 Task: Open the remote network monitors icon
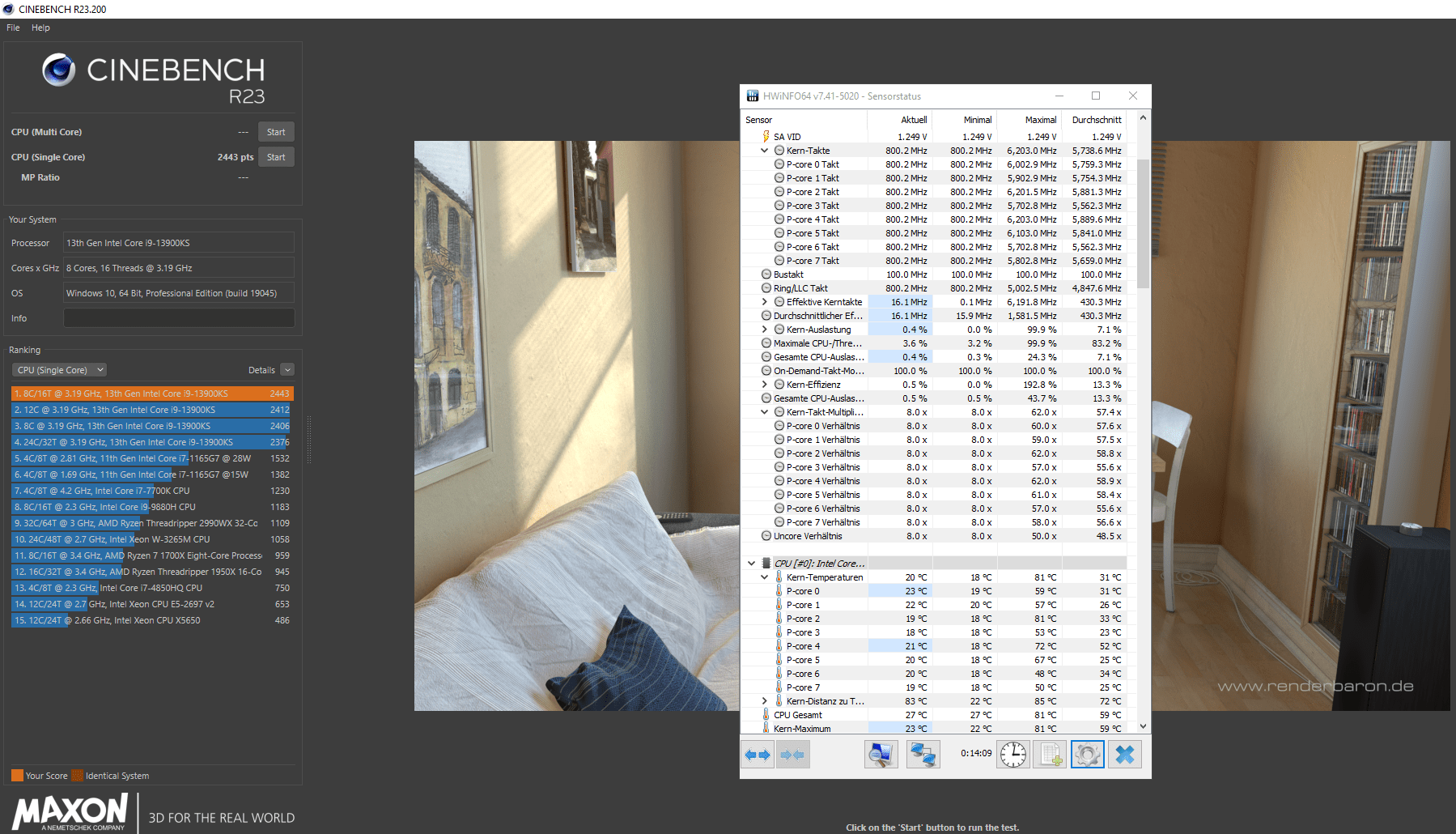(x=923, y=755)
